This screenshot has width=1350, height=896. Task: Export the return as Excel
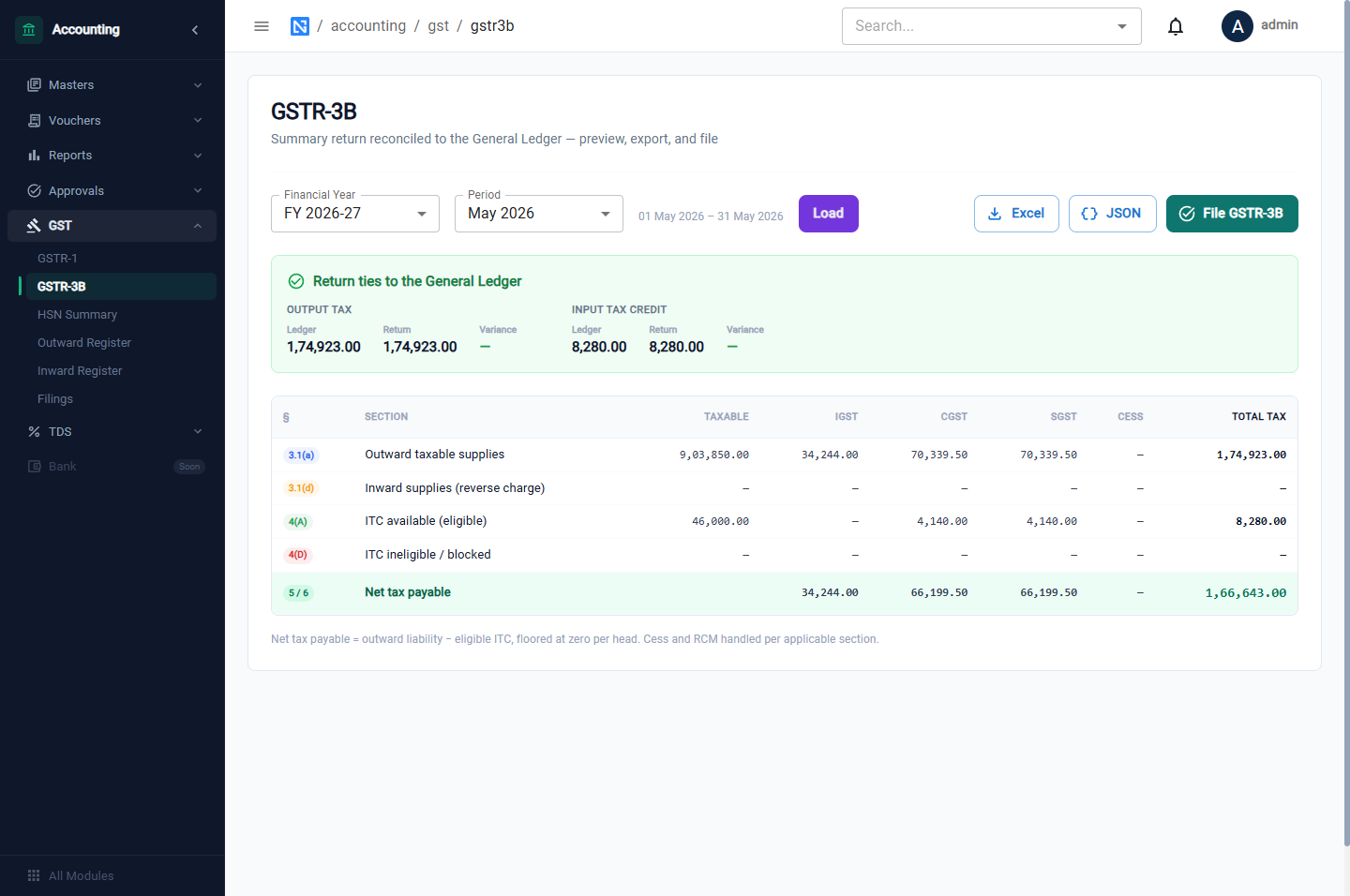point(1016,214)
